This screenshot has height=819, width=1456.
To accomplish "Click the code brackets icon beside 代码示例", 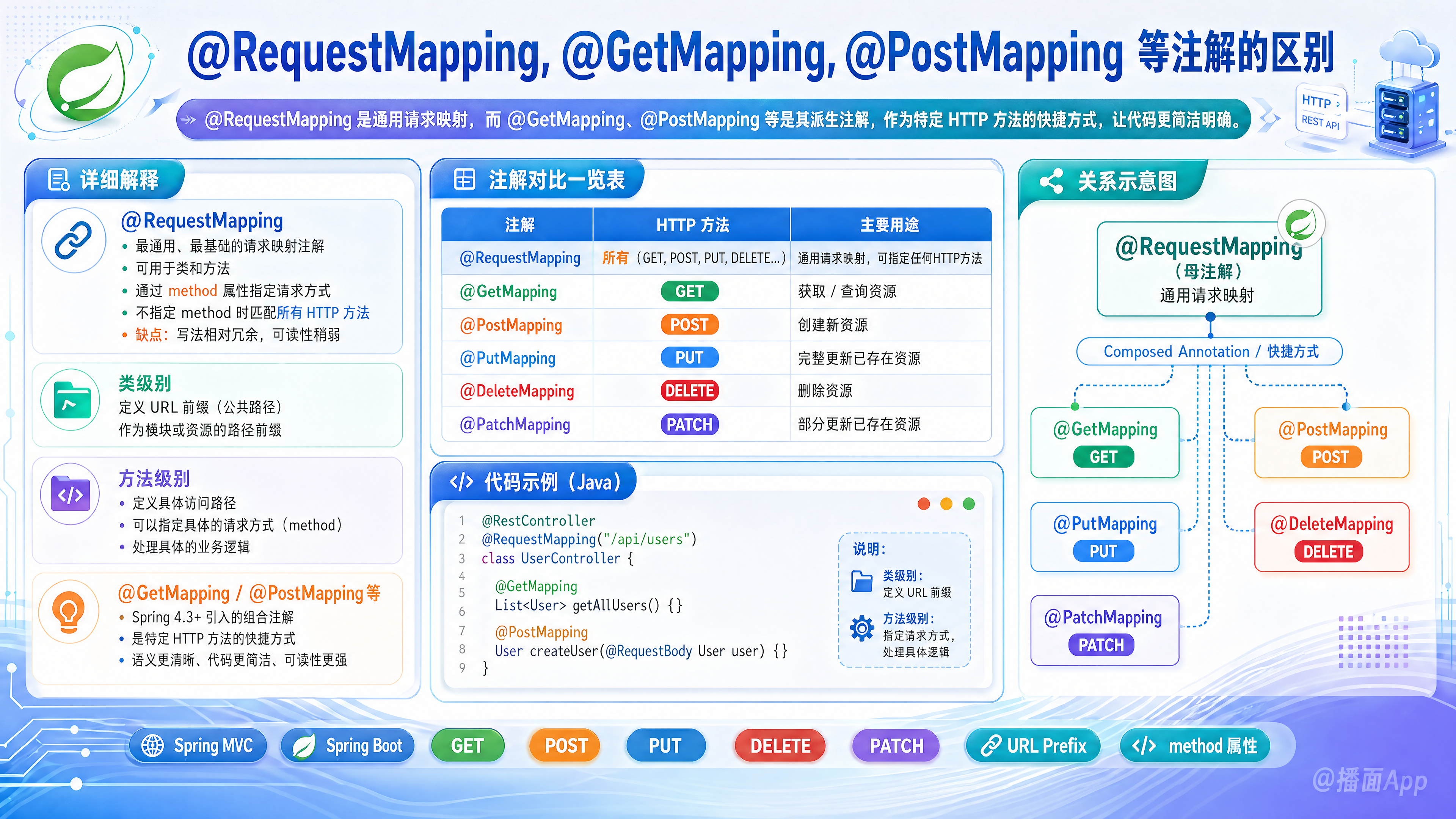I will click(x=461, y=482).
